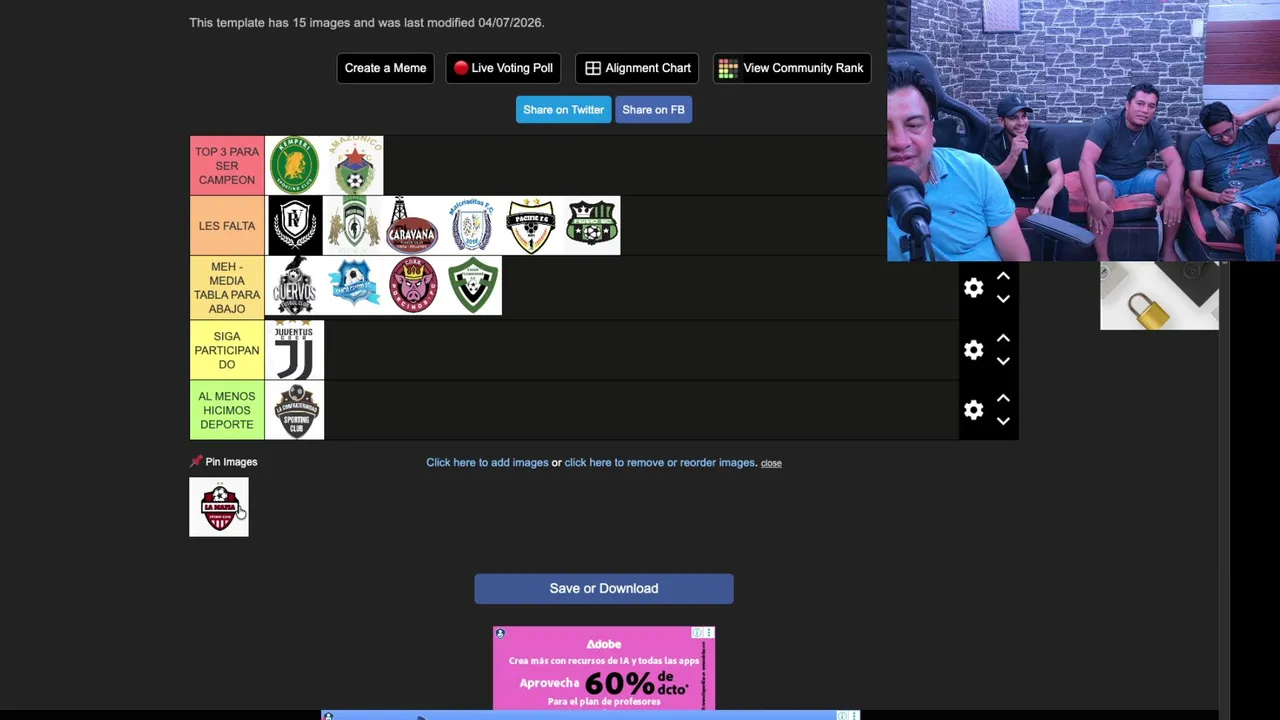Select the Caravana logo
1280x720 pixels.
coord(413,225)
